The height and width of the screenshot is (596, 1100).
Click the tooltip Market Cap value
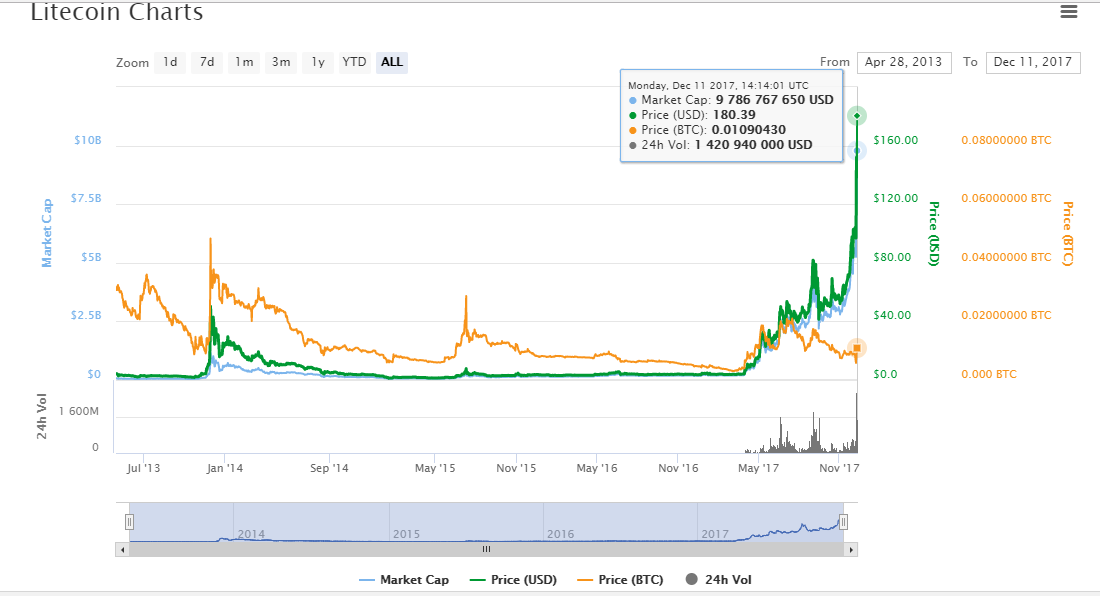point(774,100)
